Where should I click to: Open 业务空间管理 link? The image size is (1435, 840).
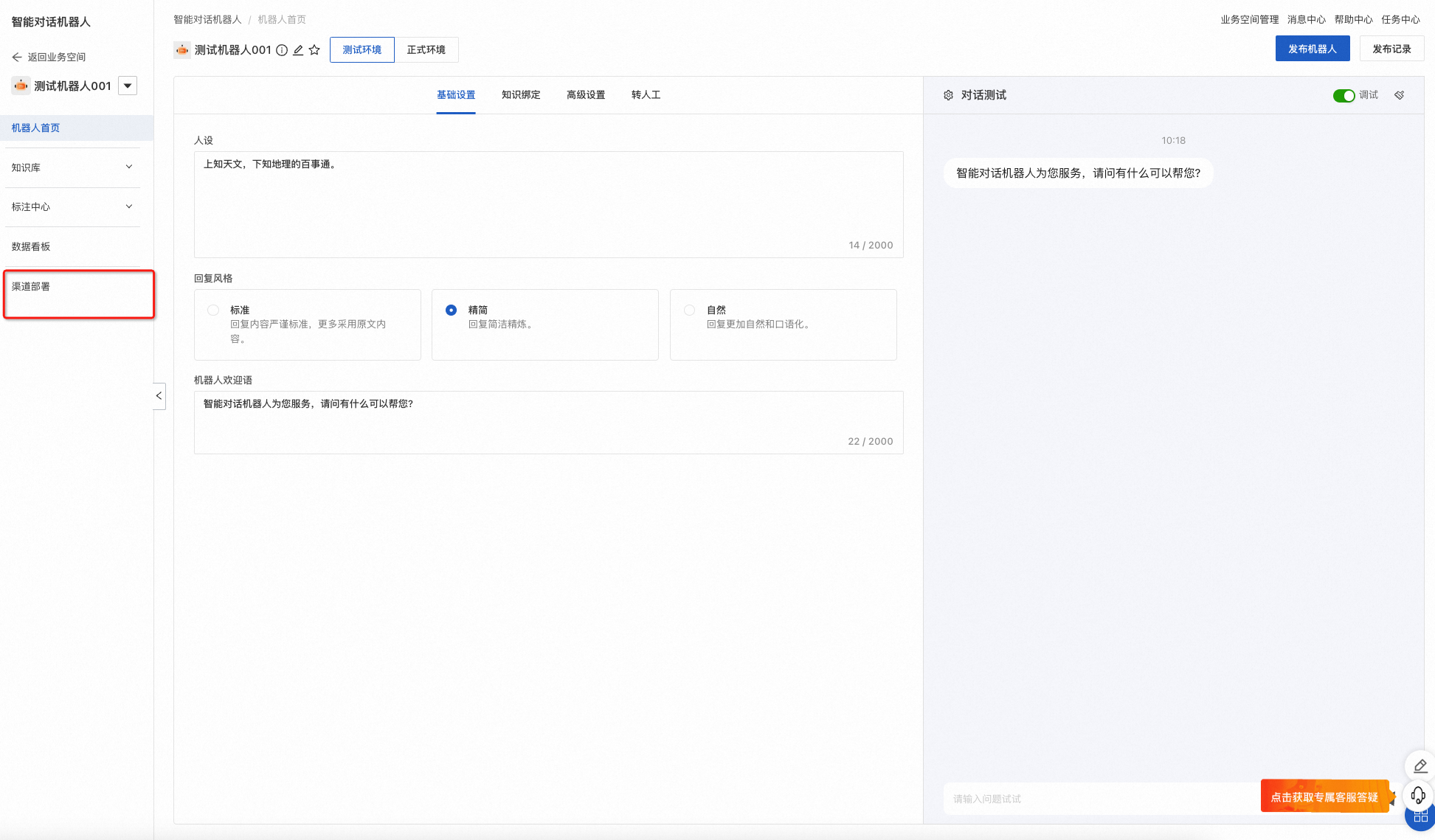coord(1249,20)
